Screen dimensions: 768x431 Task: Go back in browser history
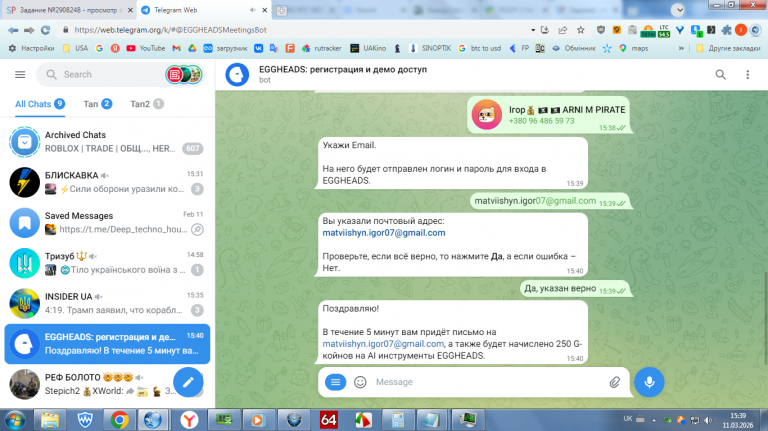pos(13,30)
